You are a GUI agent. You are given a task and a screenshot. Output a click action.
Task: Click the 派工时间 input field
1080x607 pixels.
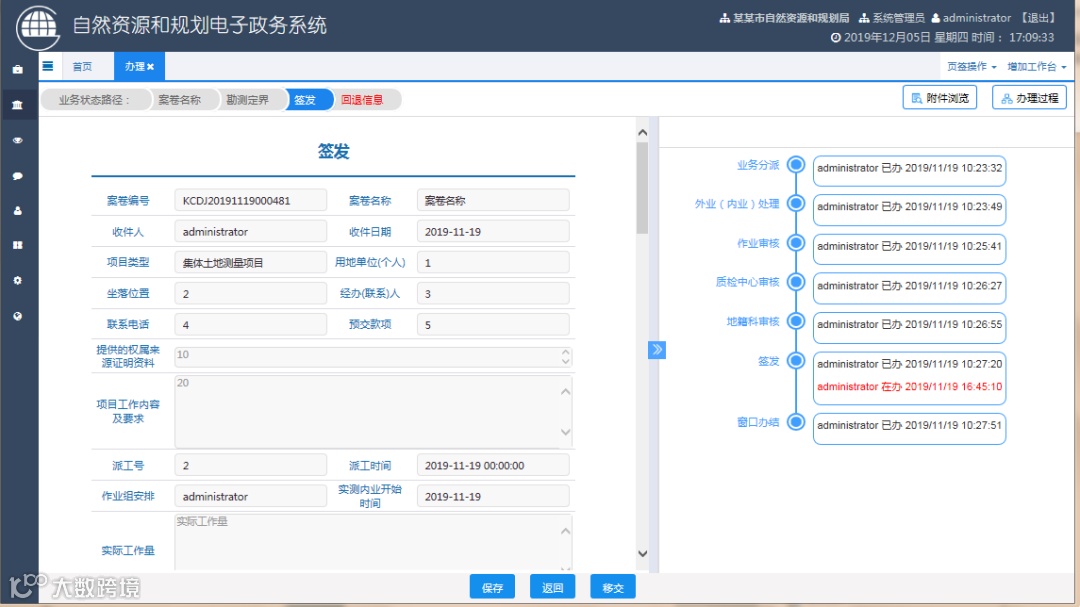[x=493, y=465]
